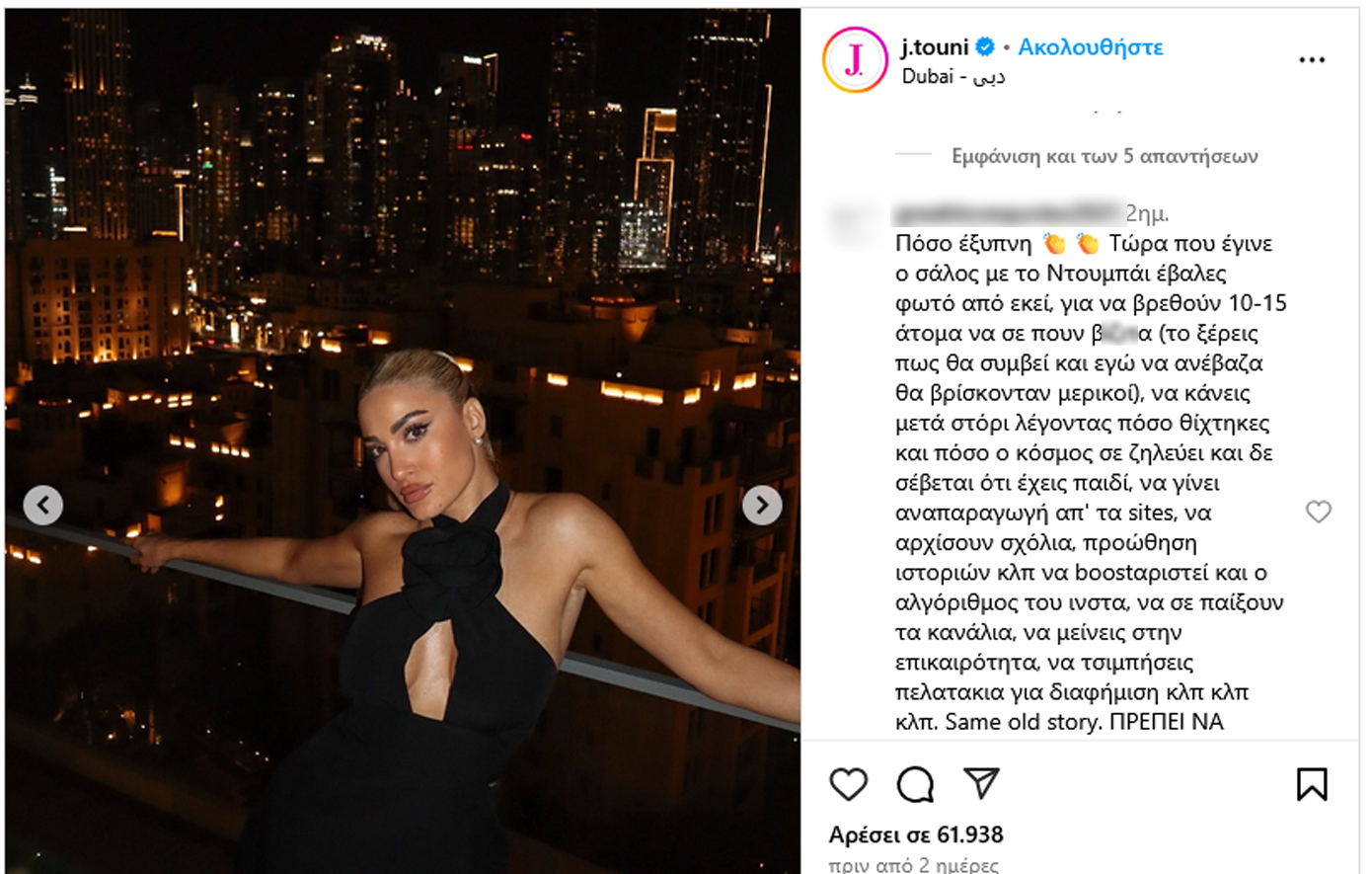
Task: Open comments with the speech bubble icon
Action: point(915,784)
